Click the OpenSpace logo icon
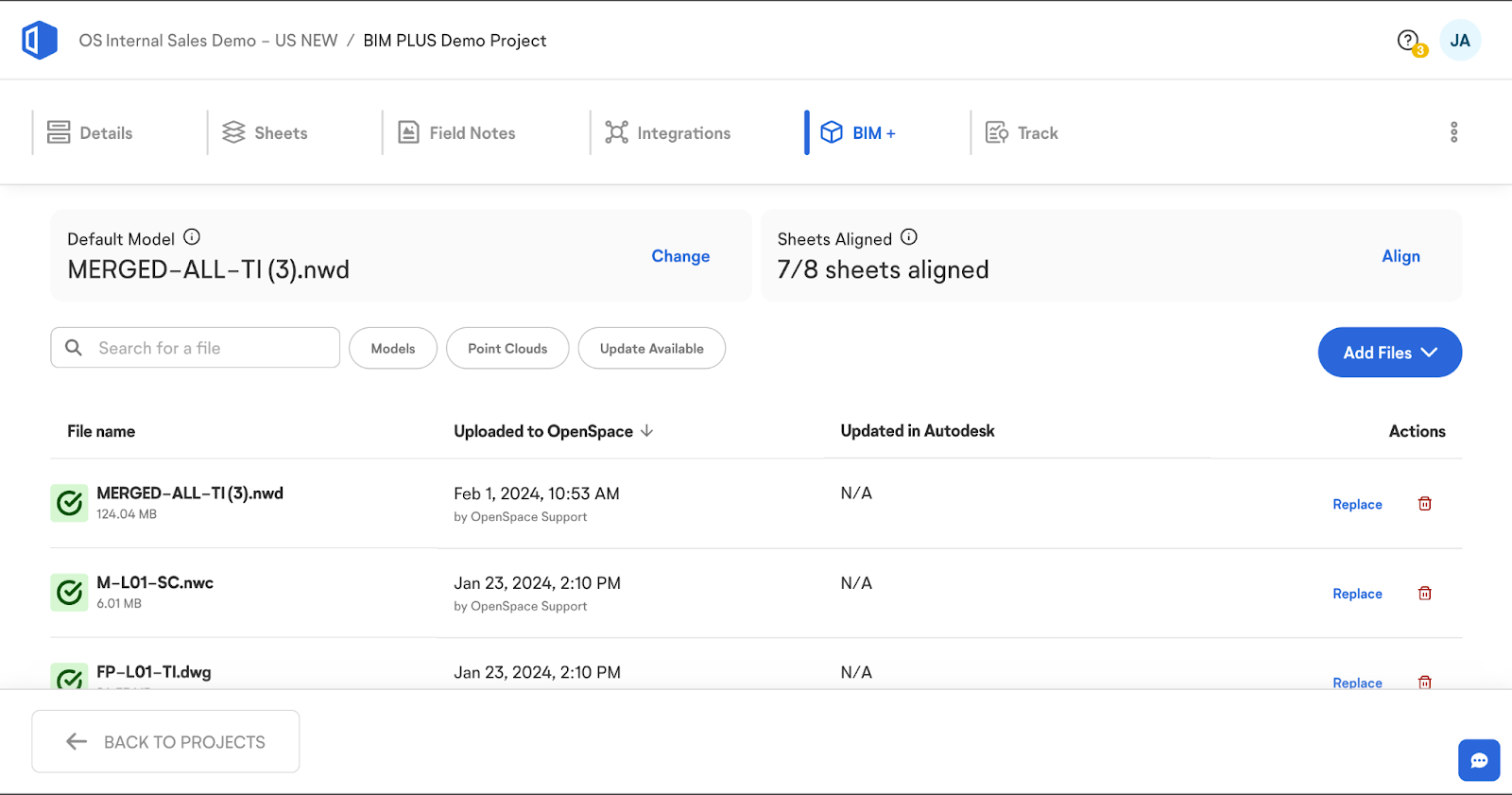The height and width of the screenshot is (795, 1512). click(40, 41)
